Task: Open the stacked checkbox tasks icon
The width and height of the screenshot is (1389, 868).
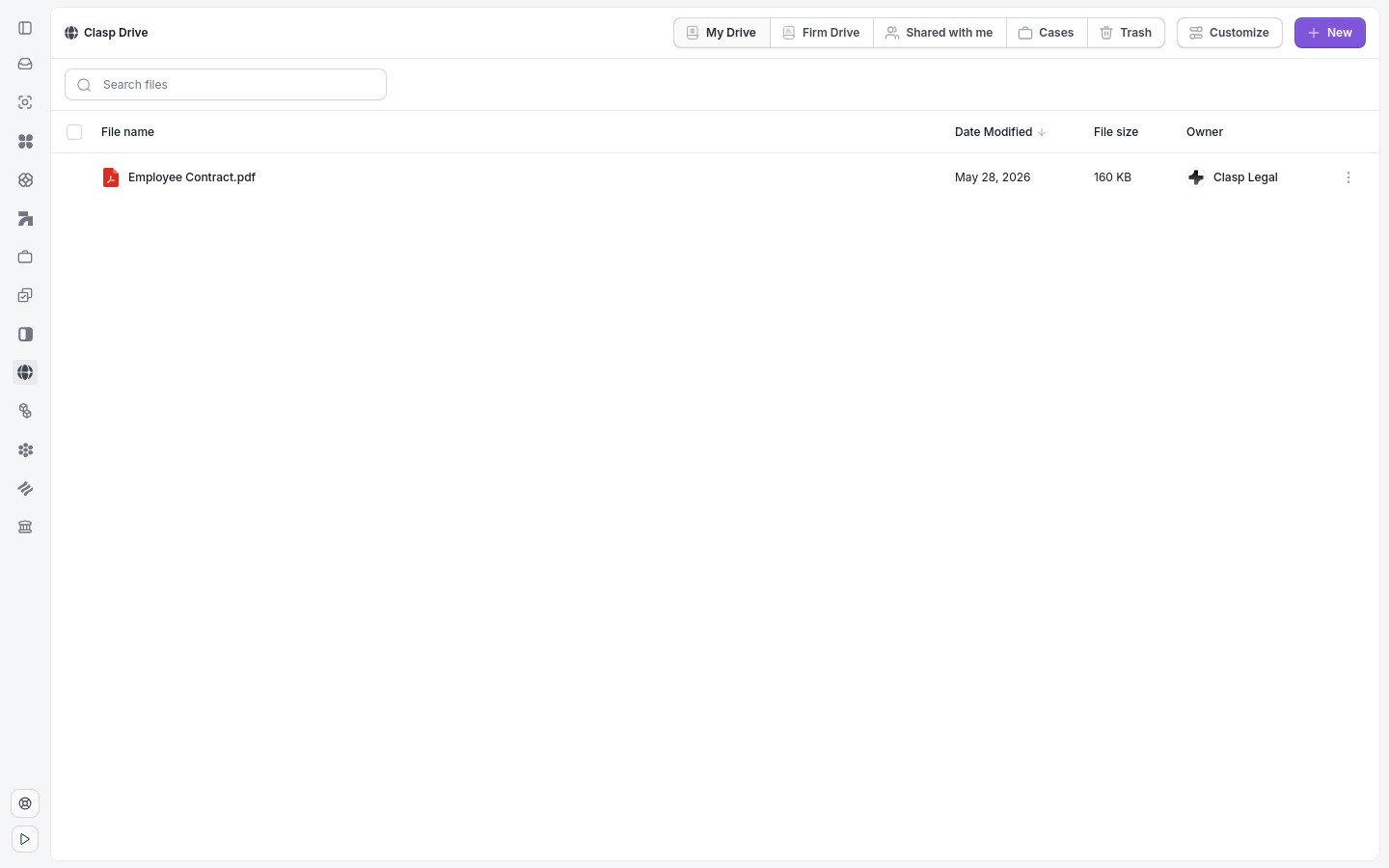Action: [x=25, y=295]
